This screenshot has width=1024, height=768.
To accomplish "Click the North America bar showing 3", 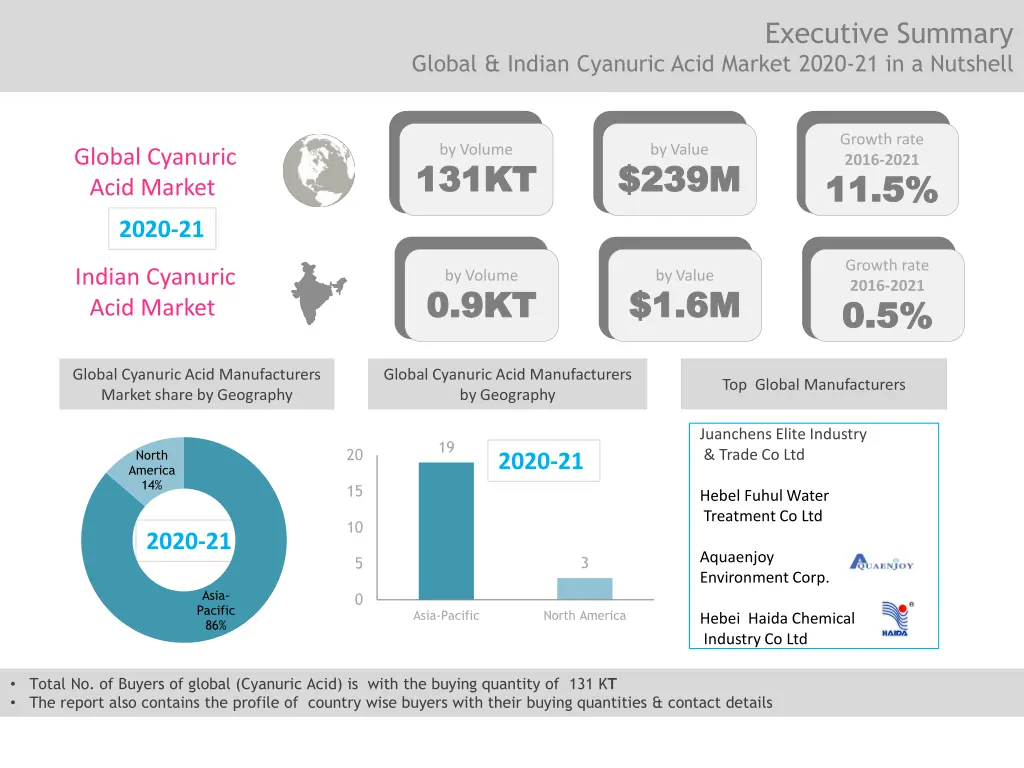I will click(x=584, y=588).
